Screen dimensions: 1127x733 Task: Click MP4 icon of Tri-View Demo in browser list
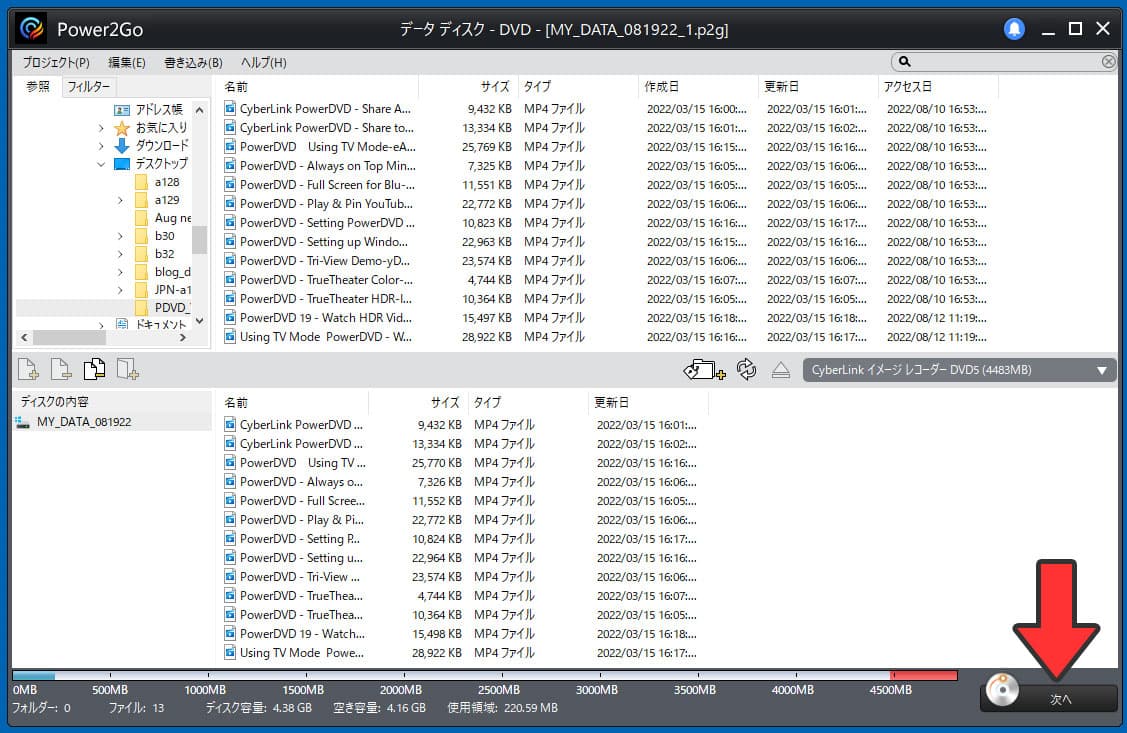pos(230,260)
